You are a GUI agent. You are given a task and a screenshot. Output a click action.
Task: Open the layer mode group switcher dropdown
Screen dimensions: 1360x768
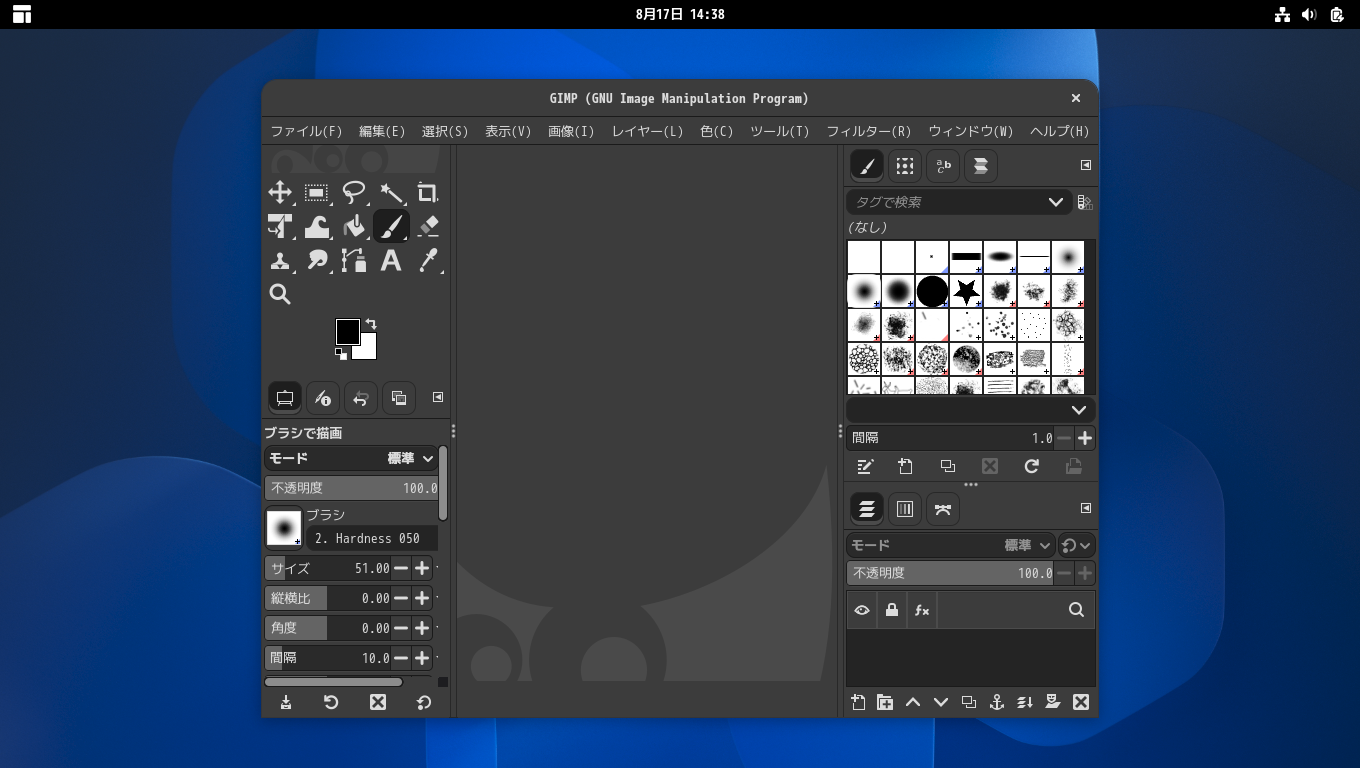1077,545
